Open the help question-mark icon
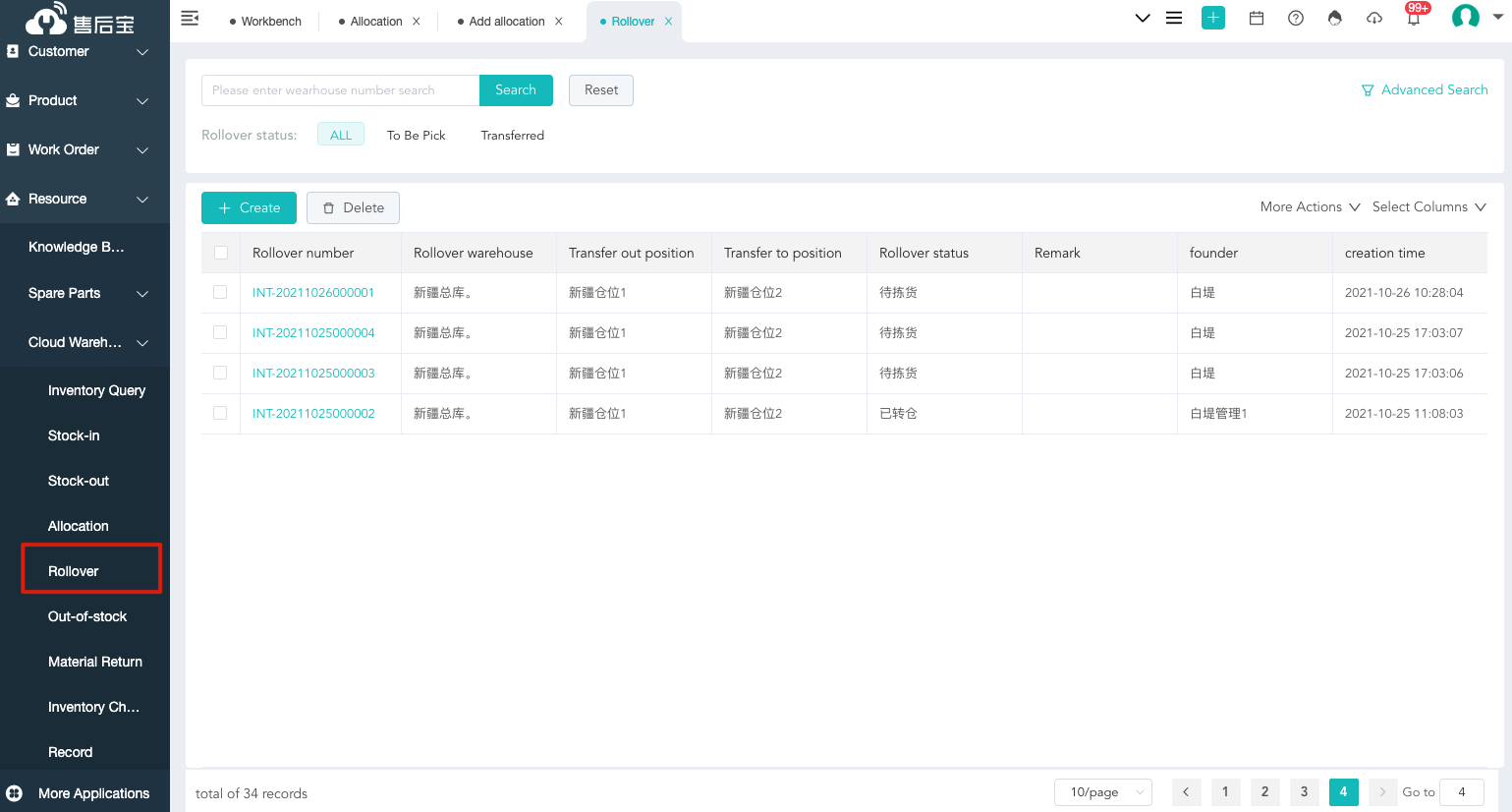 click(x=1296, y=18)
